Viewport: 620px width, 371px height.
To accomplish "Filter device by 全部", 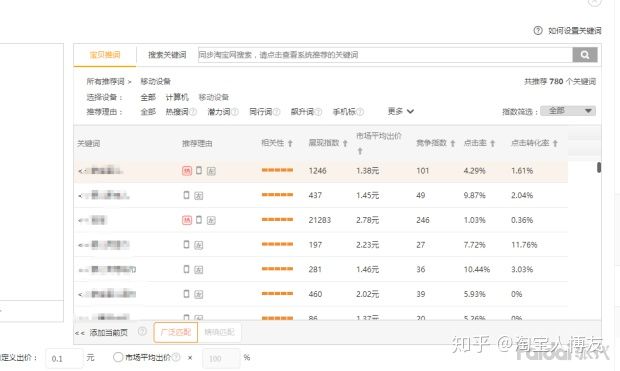I will pyautogui.click(x=148, y=97).
